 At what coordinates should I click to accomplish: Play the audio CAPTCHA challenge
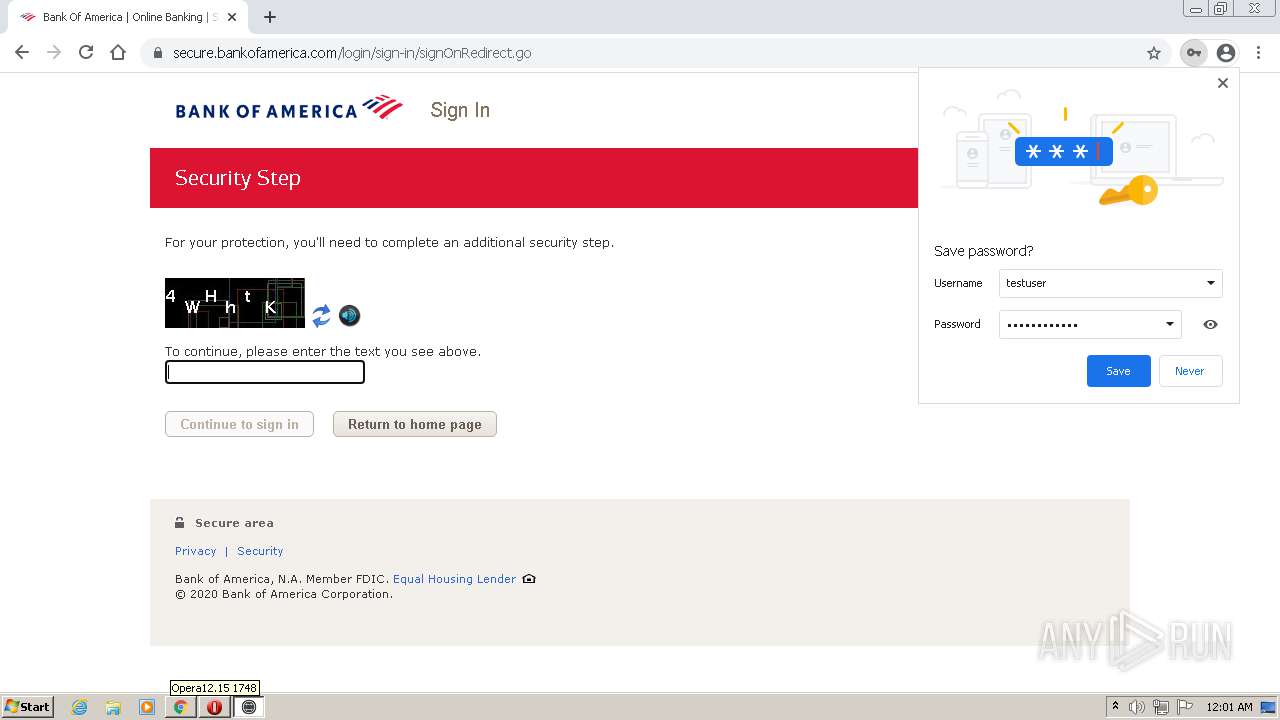coord(349,316)
